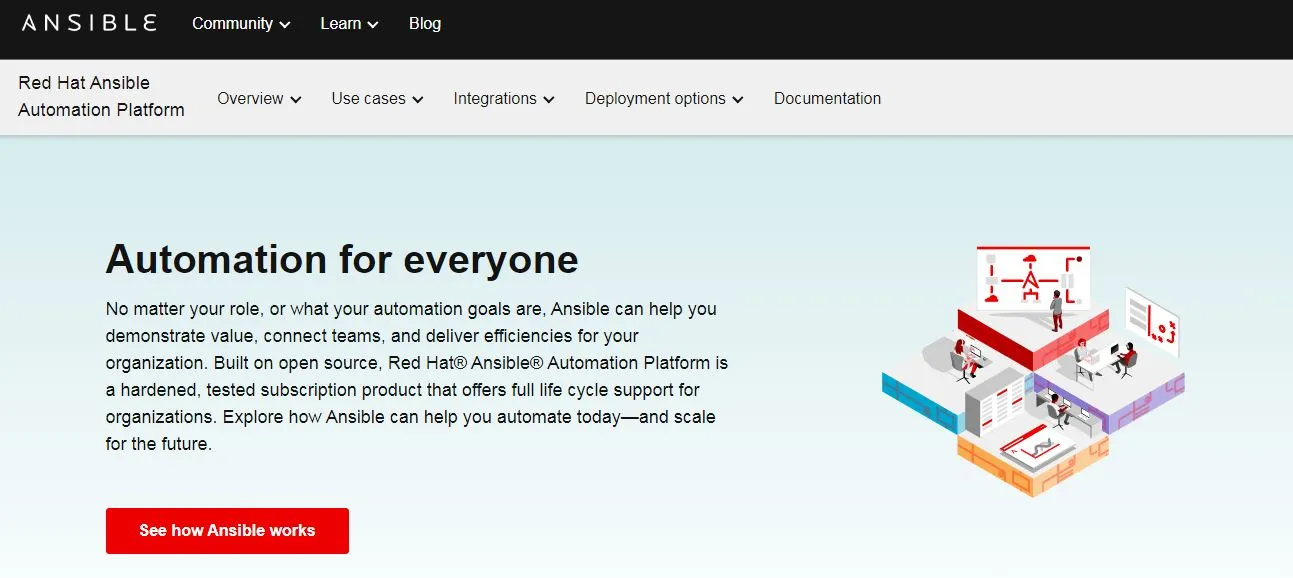Open the Use cases dropdown

coord(377,99)
